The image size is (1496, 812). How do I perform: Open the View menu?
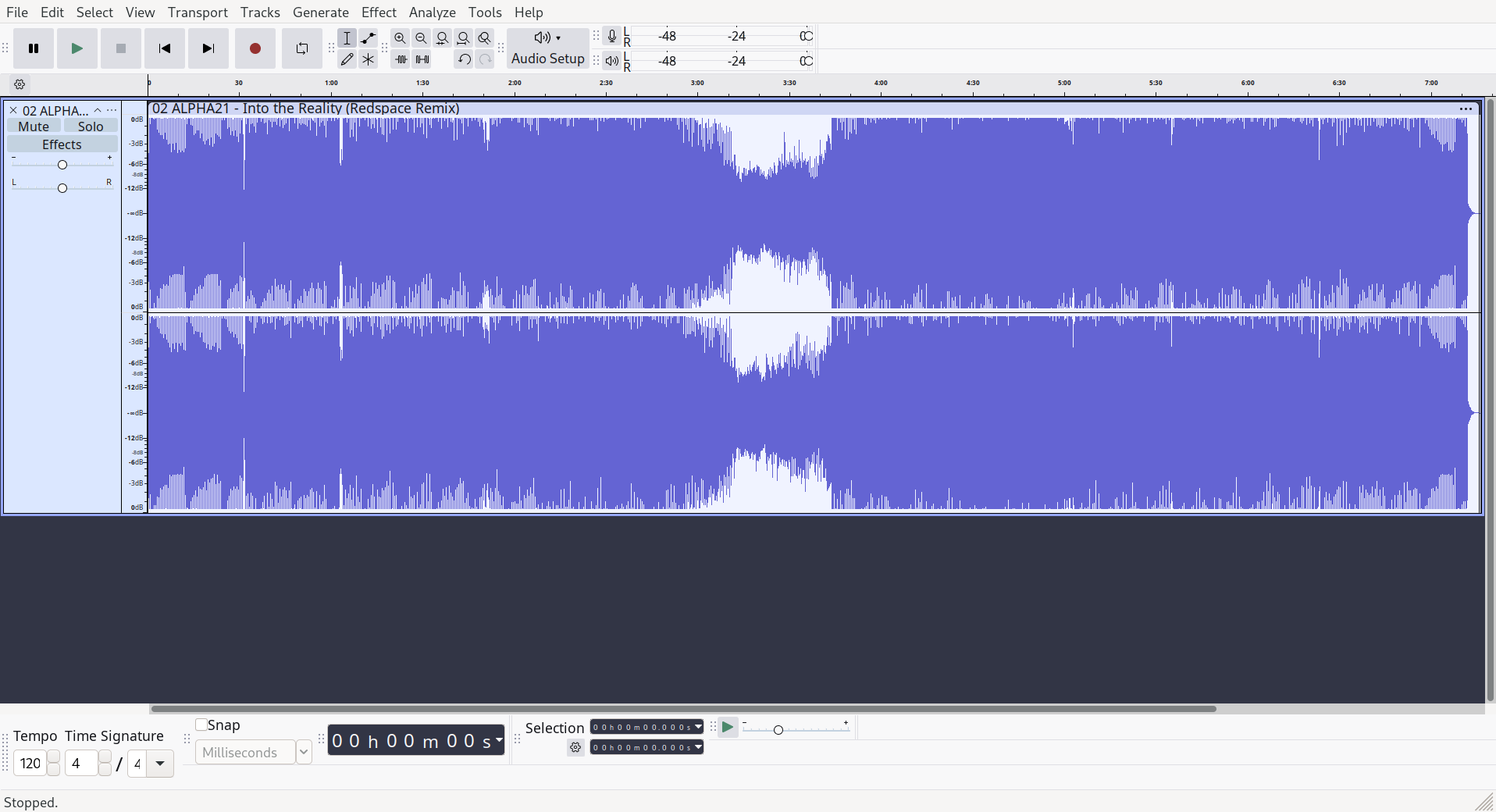(x=141, y=12)
